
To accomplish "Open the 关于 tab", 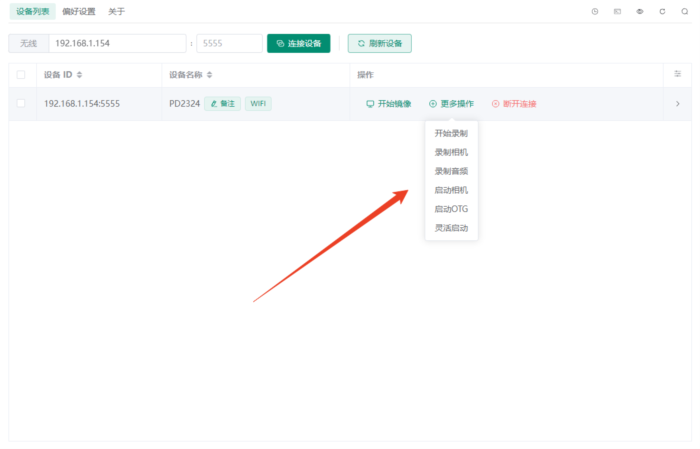I will (x=117, y=11).
